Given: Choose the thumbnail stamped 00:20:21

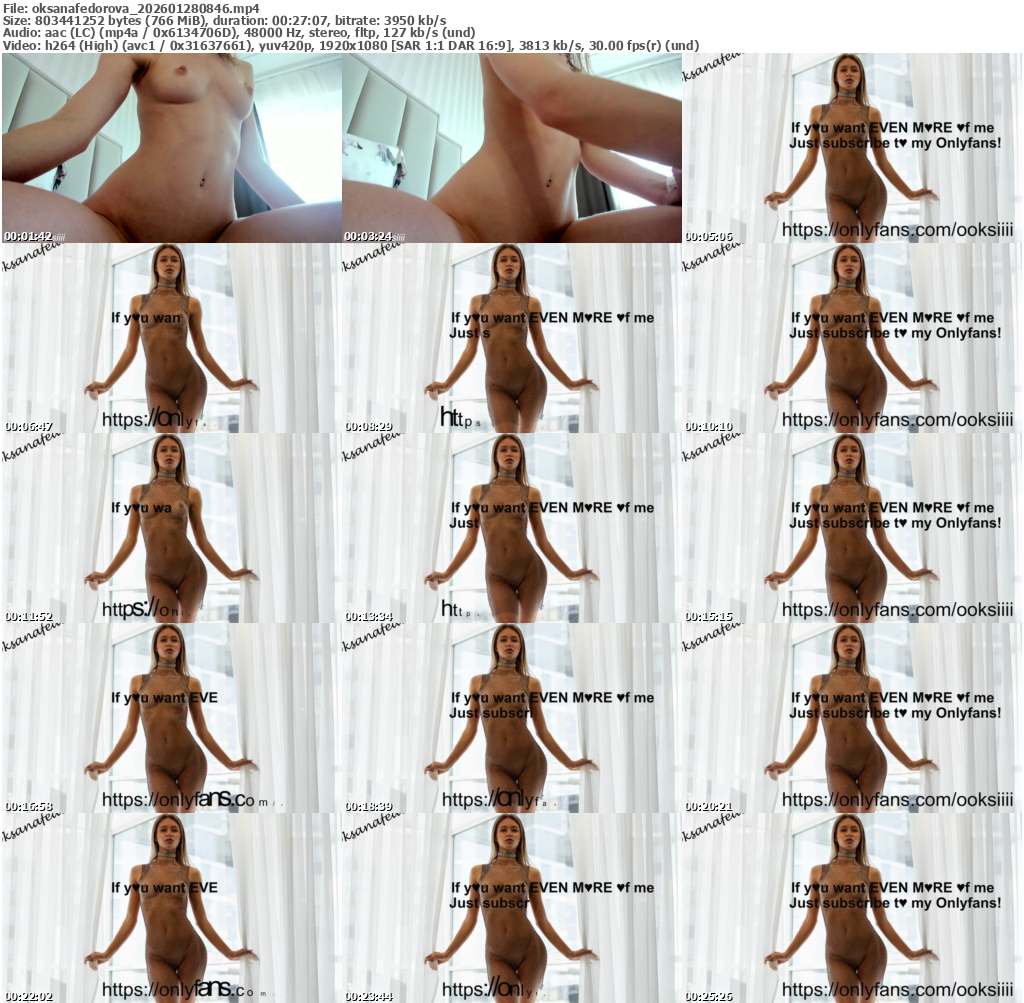Looking at the screenshot, I should 852,718.
